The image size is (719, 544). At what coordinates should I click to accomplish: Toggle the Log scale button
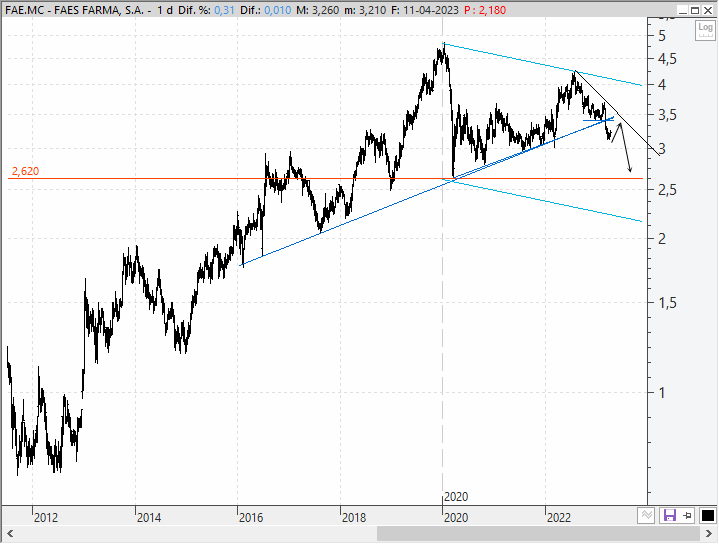(x=705, y=30)
